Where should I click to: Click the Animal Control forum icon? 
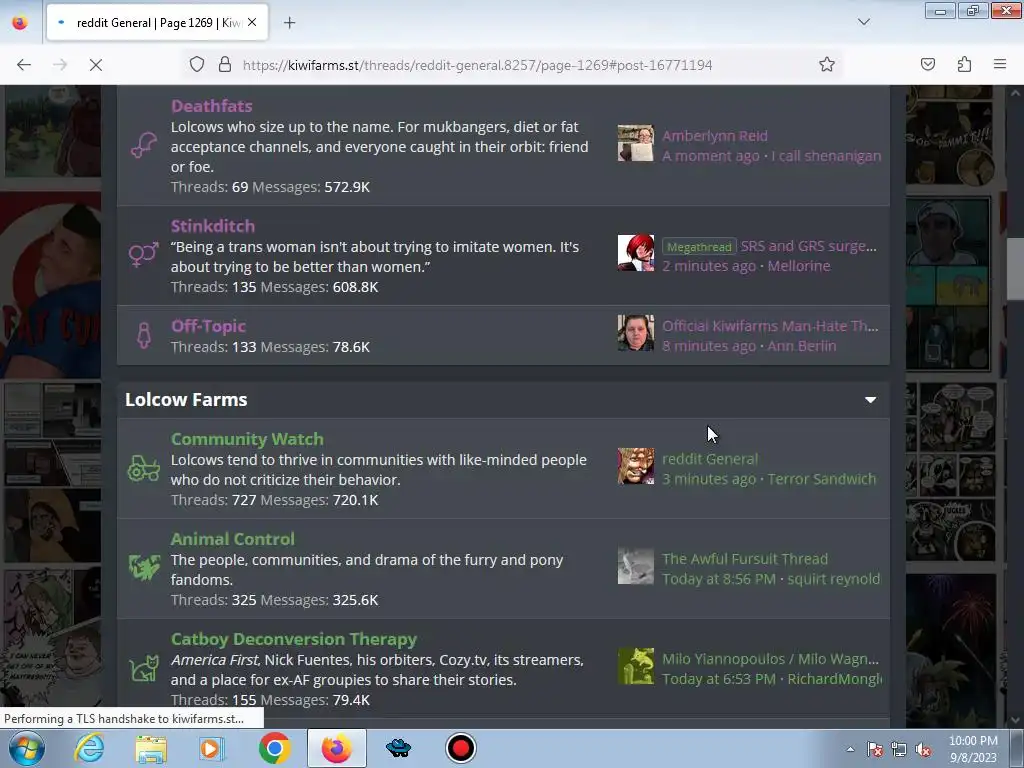(144, 568)
